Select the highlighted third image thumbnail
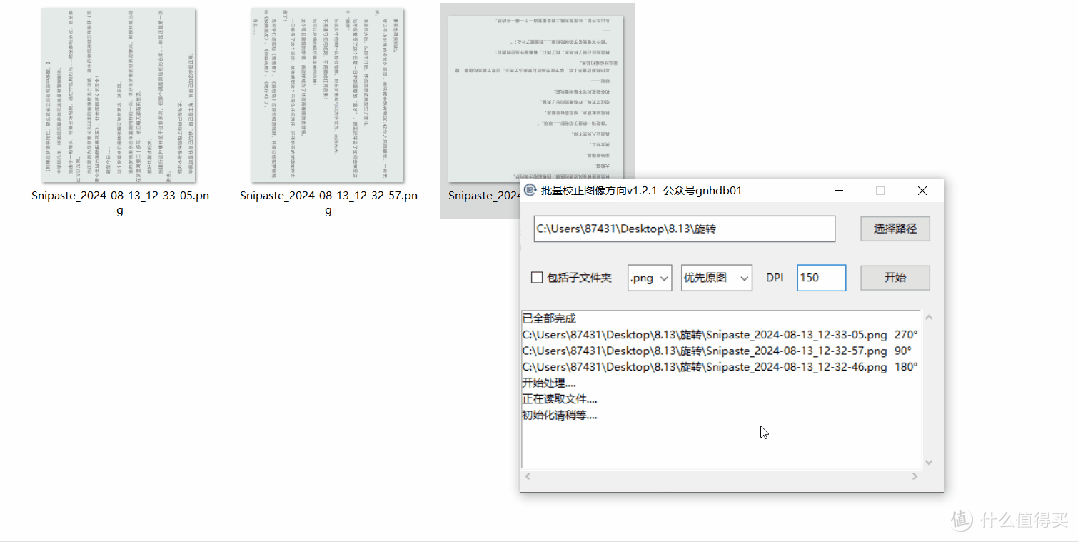 (x=535, y=99)
